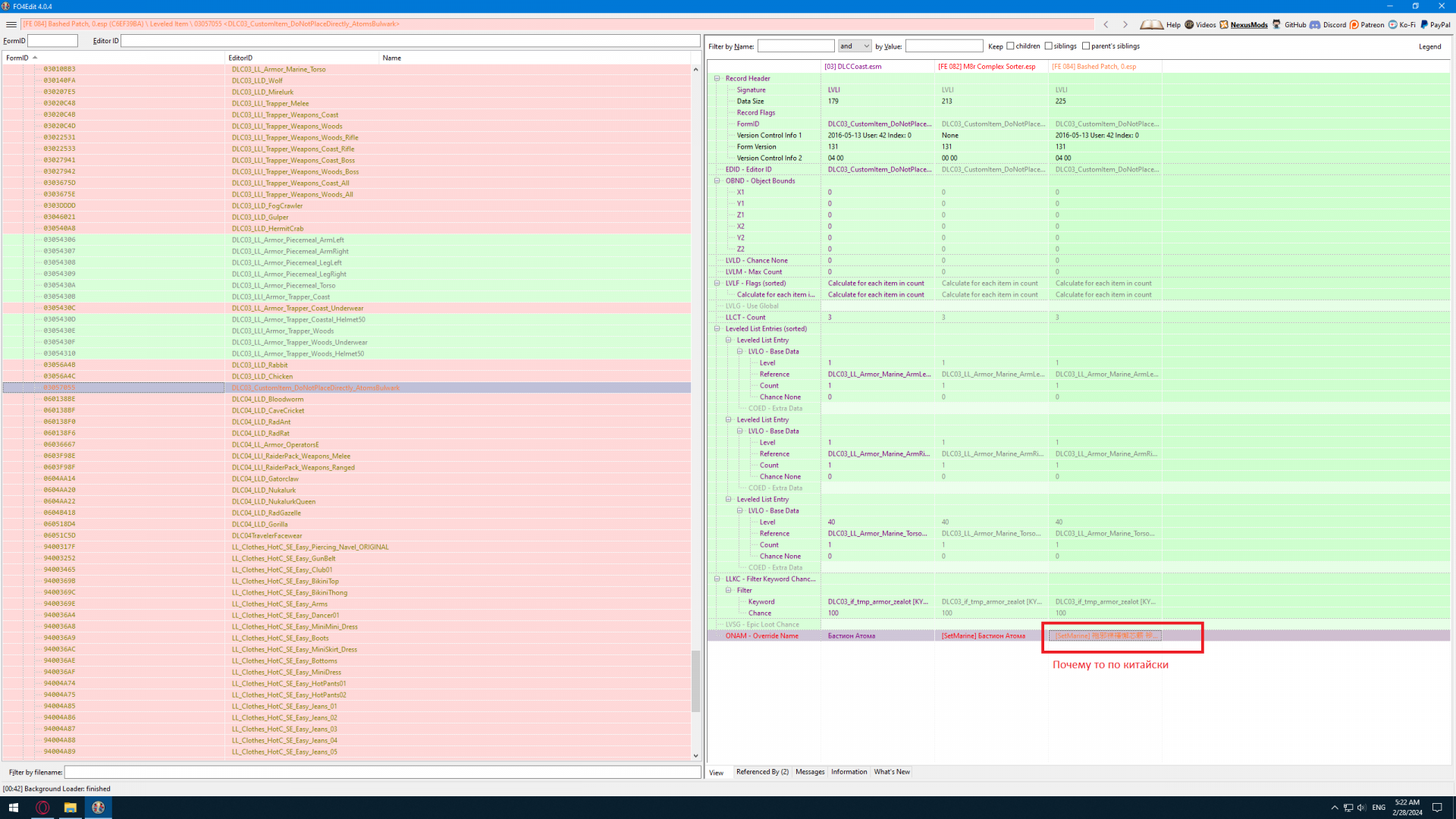Open the PayPal donation icon
This screenshot has width=1456, height=819.
click(x=1424, y=24)
